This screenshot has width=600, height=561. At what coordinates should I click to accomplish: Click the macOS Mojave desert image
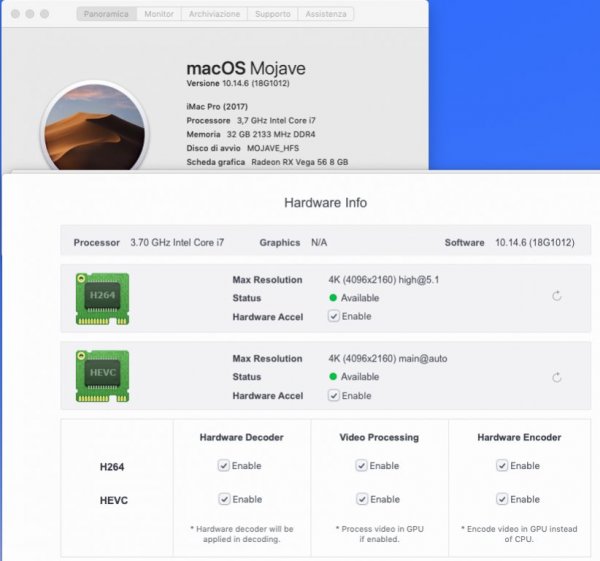point(95,127)
